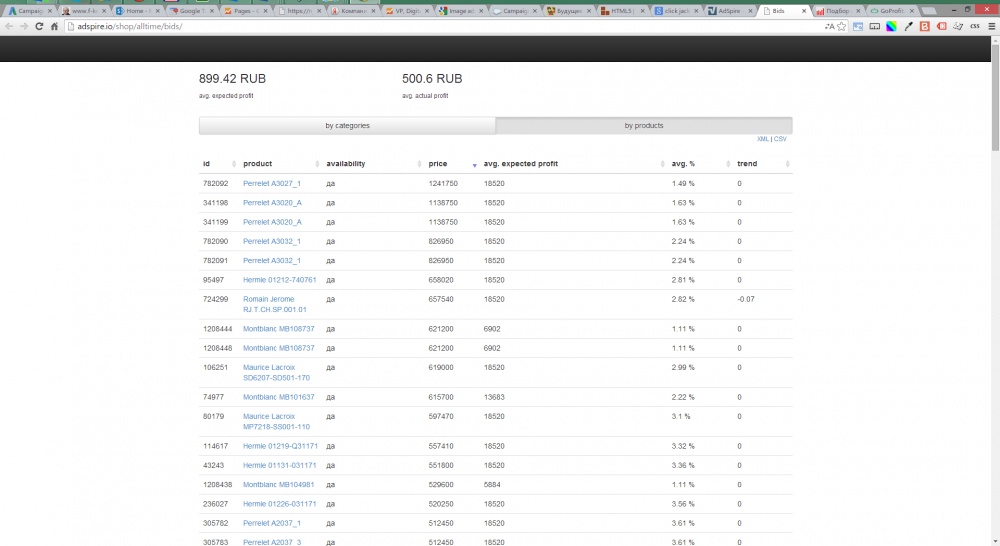The height and width of the screenshot is (546, 1000).
Task: Open the Chrome hamburger menu
Action: click(992, 26)
